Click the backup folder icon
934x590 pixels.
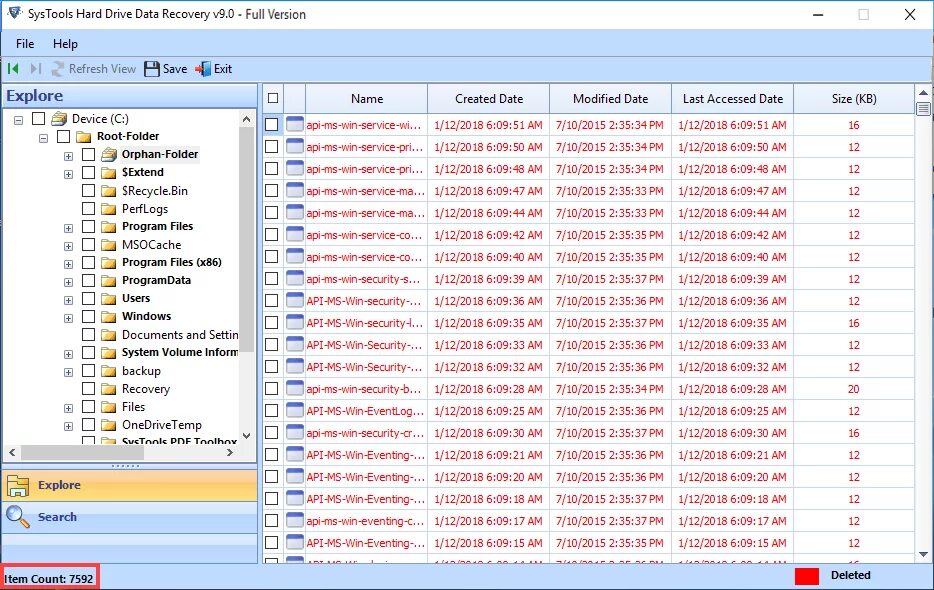108,371
